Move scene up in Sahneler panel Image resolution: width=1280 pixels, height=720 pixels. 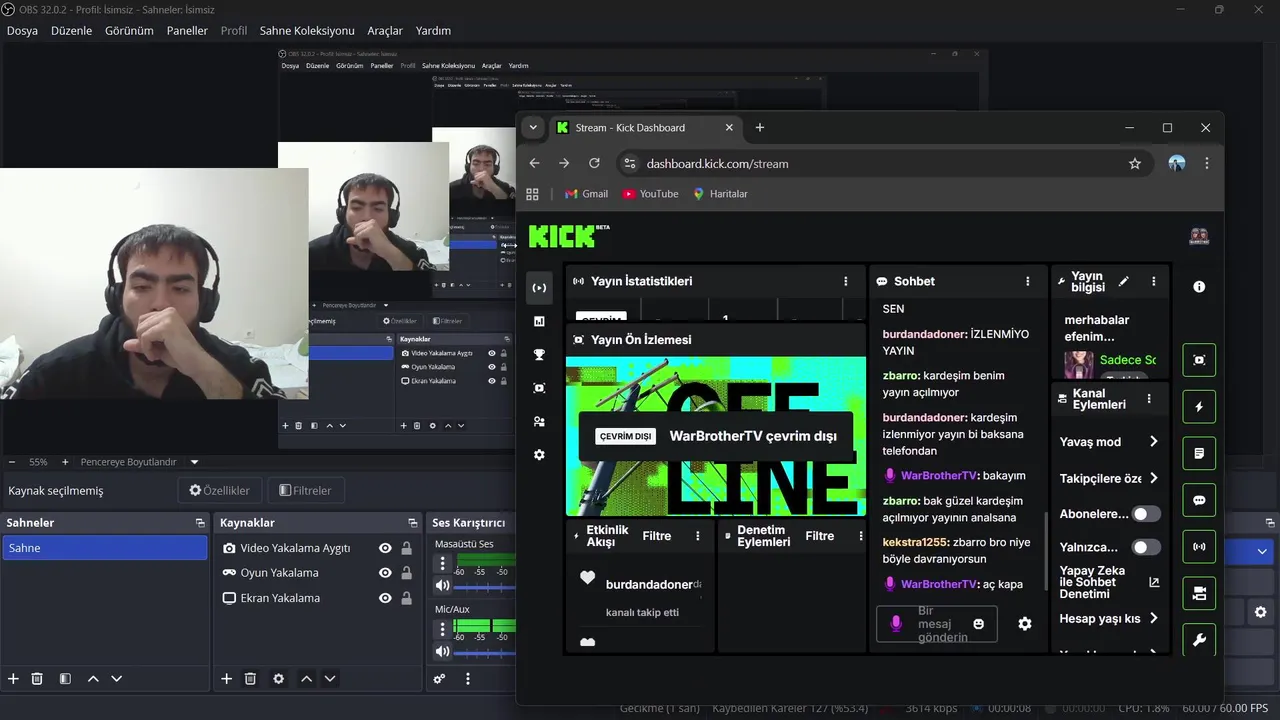pyautogui.click(x=93, y=678)
